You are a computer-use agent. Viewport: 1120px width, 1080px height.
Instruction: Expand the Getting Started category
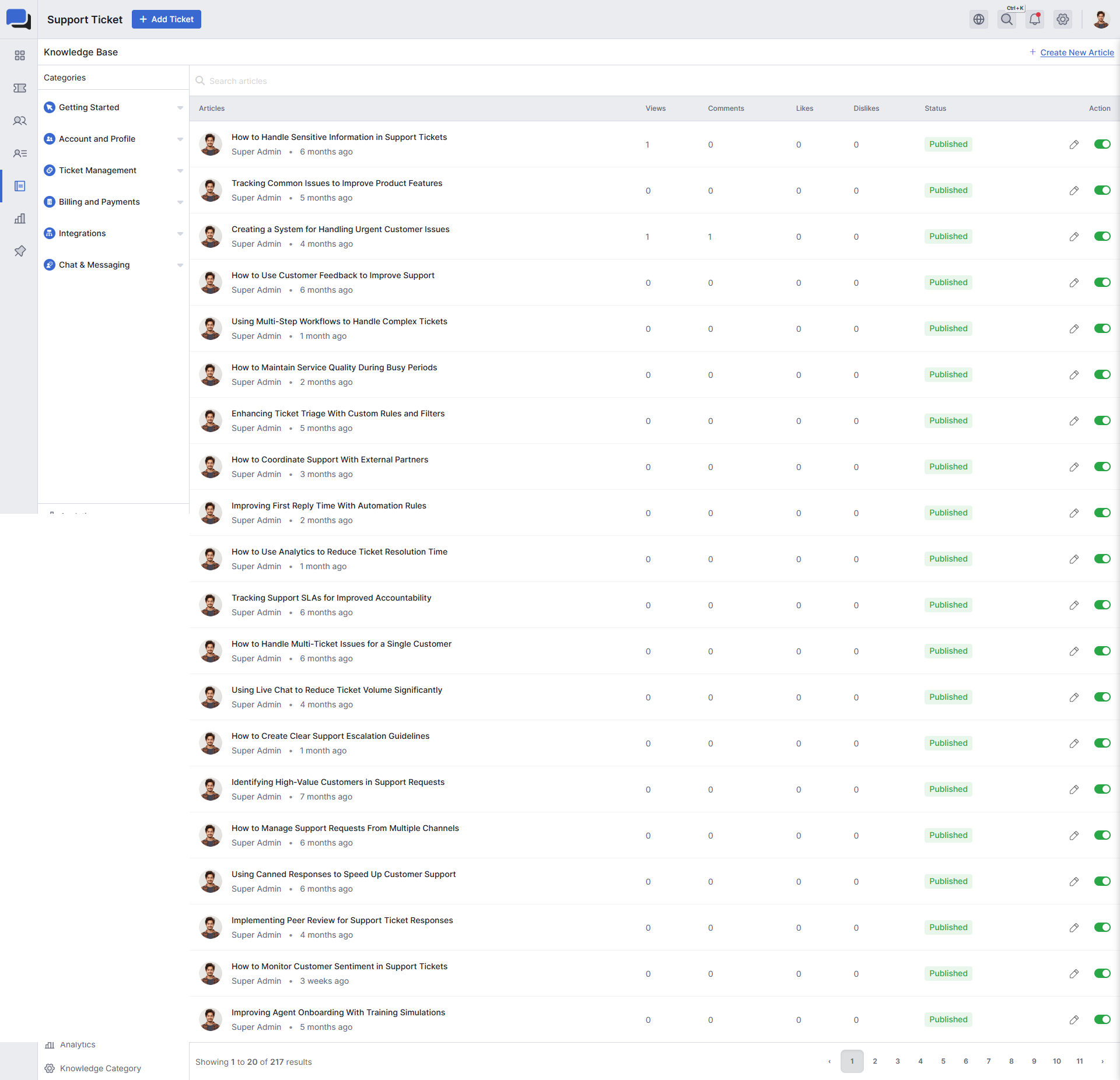[x=180, y=107]
